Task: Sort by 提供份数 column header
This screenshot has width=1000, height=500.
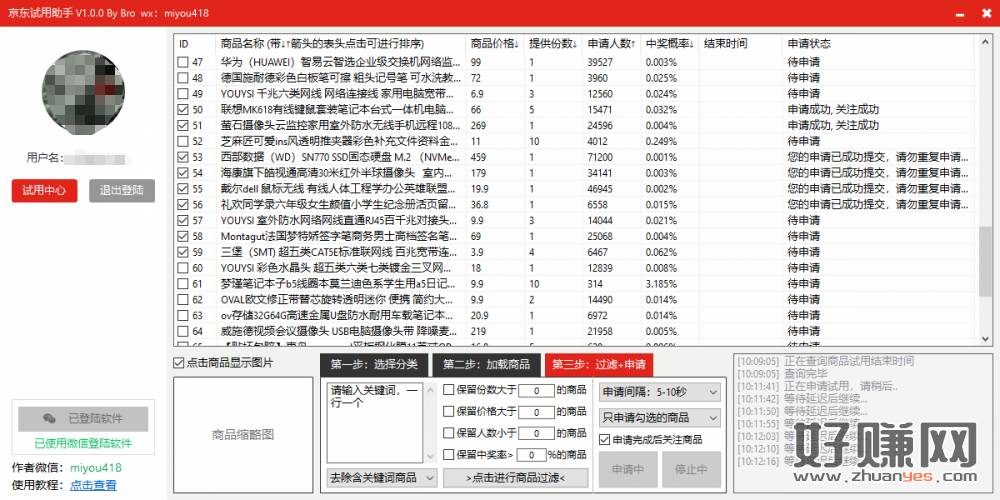Action: click(x=553, y=44)
